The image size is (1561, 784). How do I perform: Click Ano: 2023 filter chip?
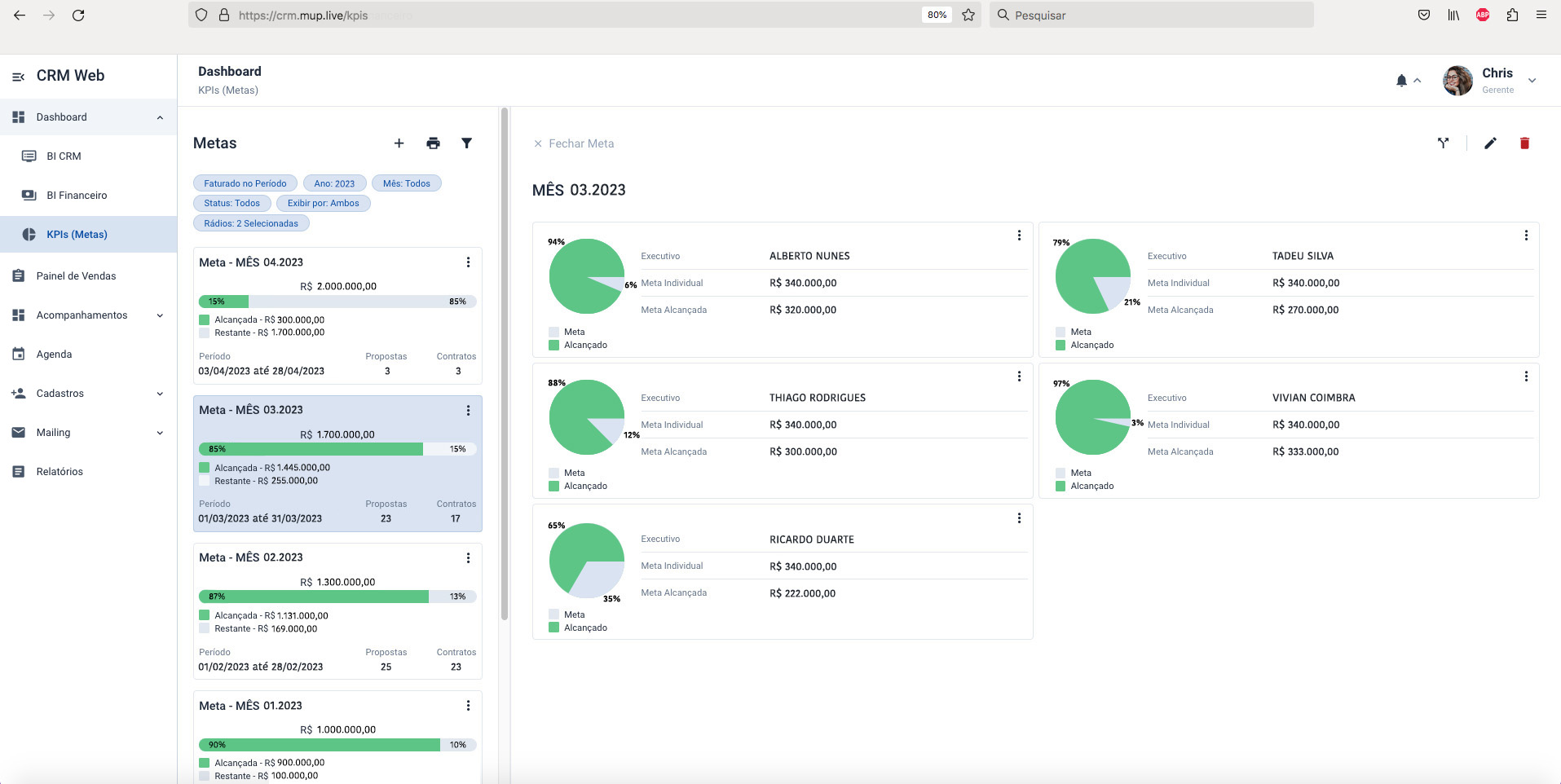click(334, 183)
